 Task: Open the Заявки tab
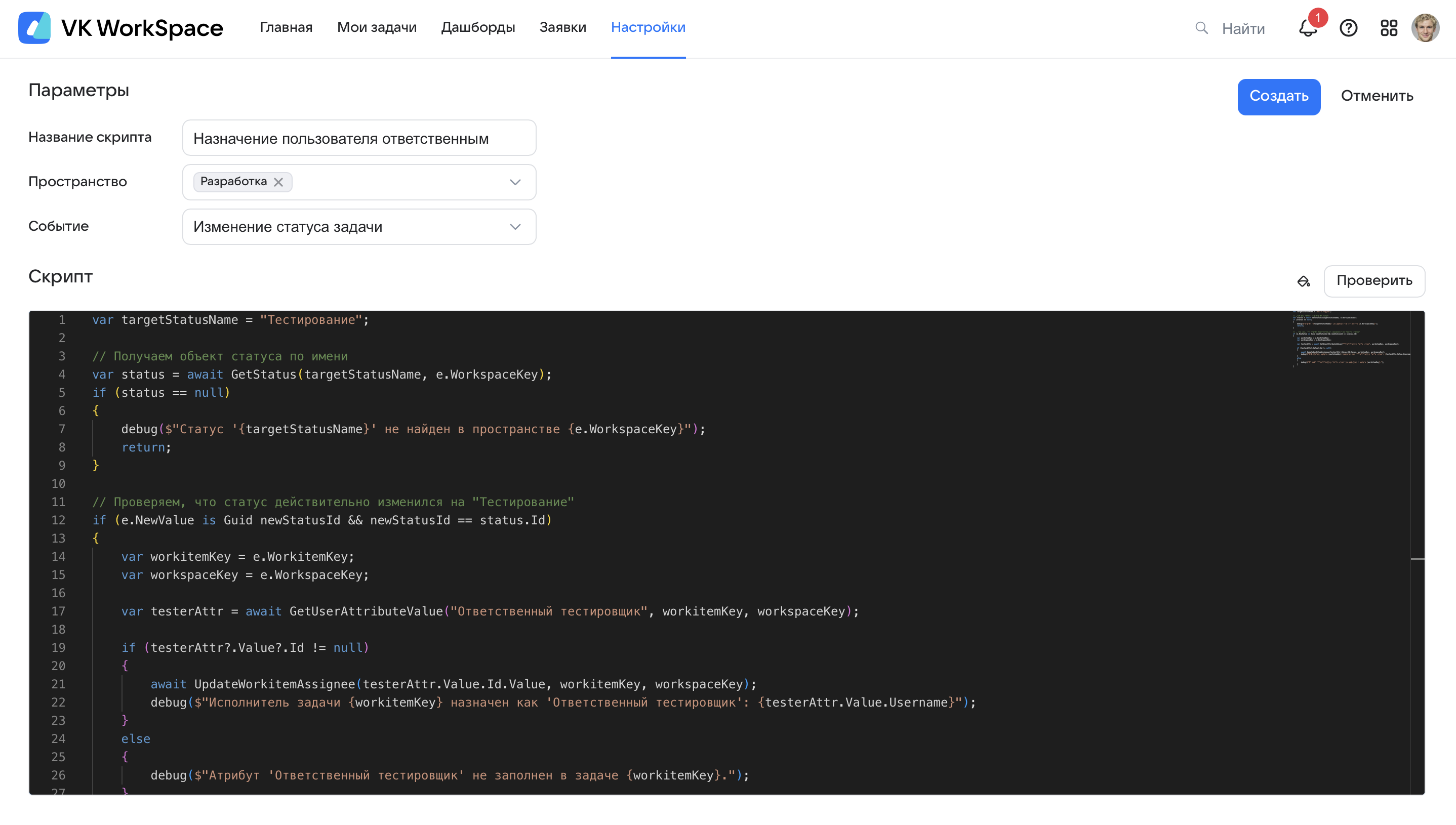[563, 27]
